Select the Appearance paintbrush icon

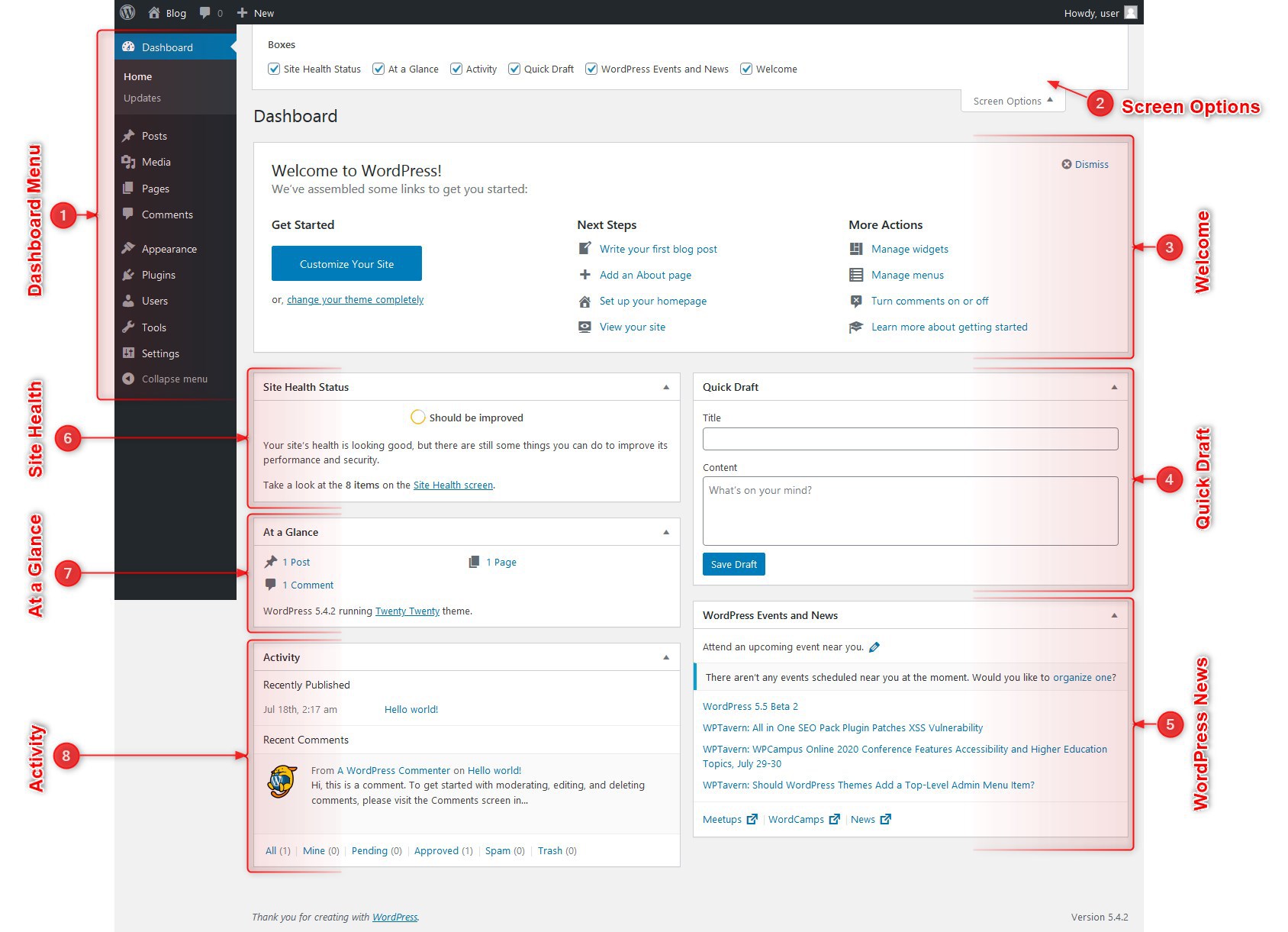(x=127, y=248)
